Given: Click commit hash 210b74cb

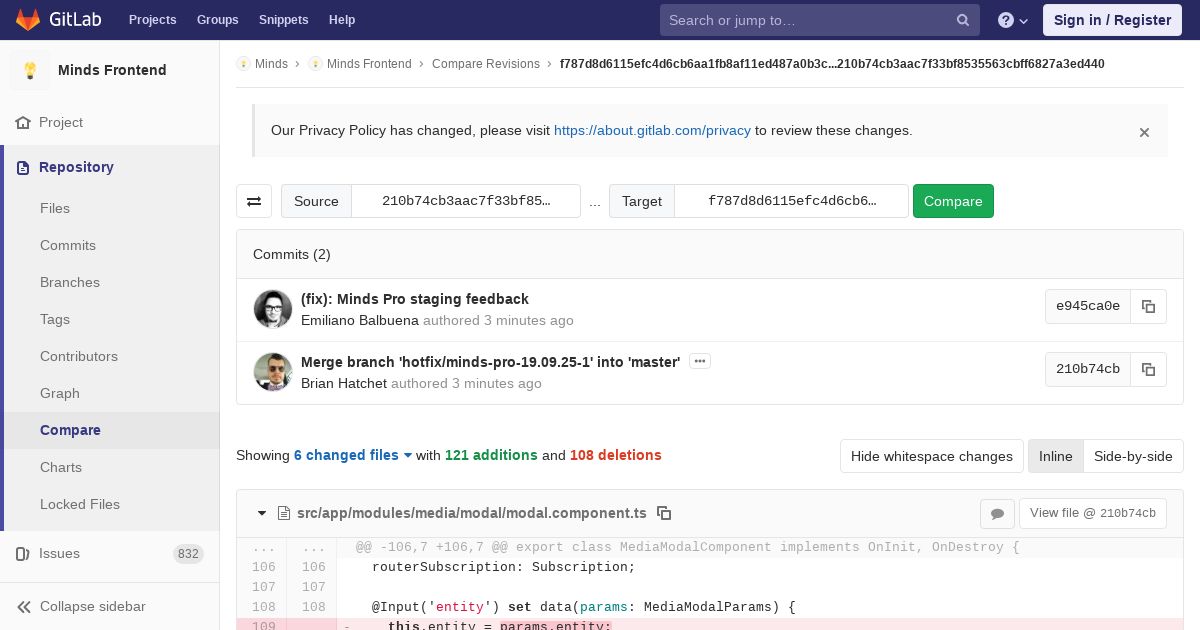Looking at the screenshot, I should (x=1088, y=369).
